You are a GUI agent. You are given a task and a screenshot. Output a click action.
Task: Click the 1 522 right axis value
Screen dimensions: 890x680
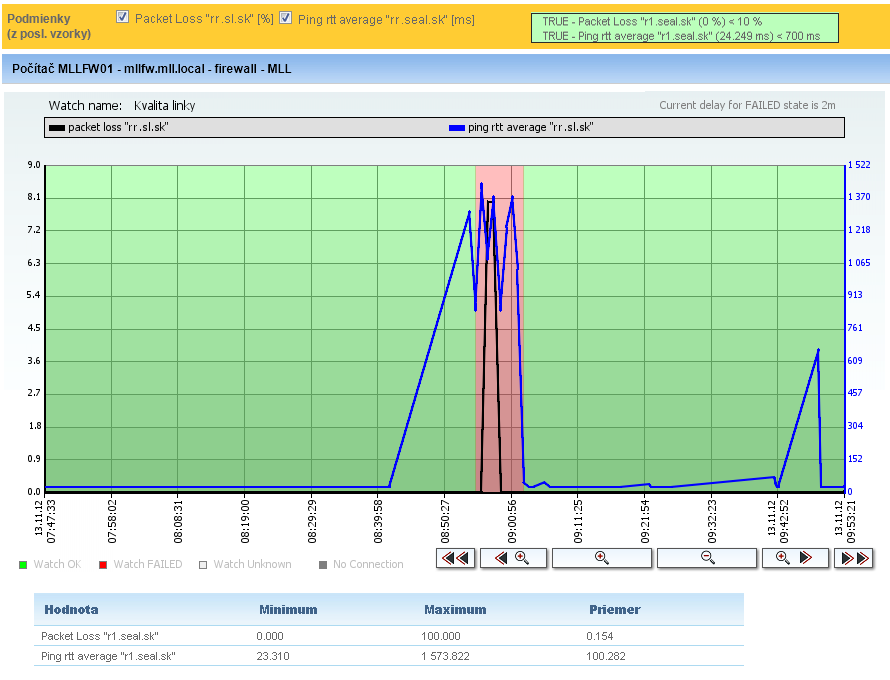[859, 165]
